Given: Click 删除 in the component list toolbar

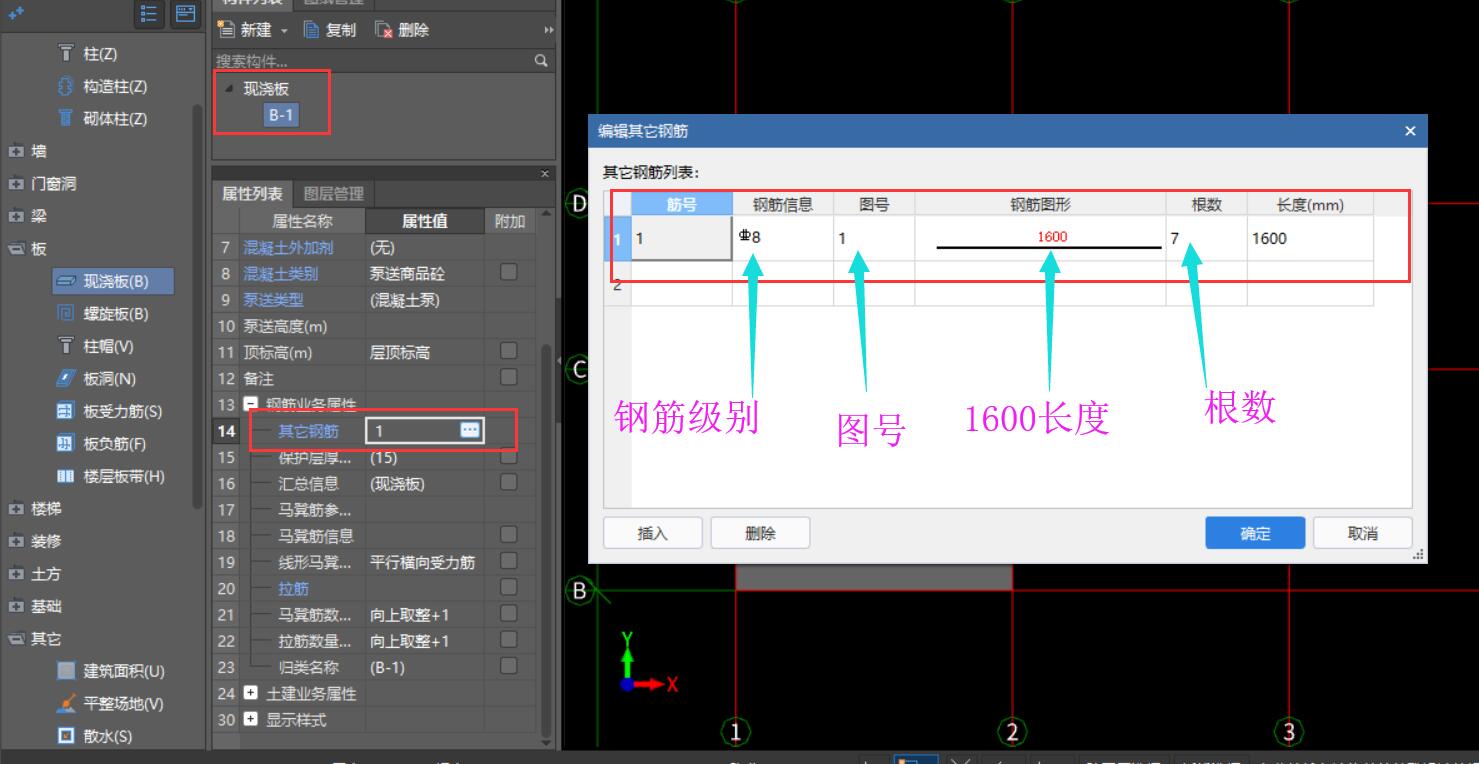Looking at the screenshot, I should coord(402,30).
